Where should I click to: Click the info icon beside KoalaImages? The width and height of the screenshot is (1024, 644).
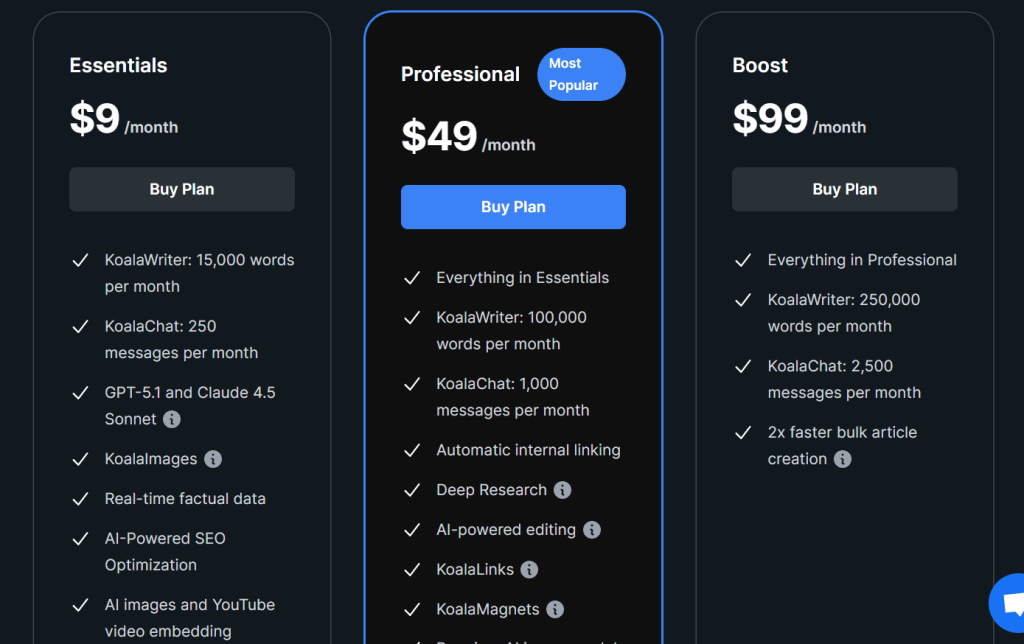pos(213,459)
